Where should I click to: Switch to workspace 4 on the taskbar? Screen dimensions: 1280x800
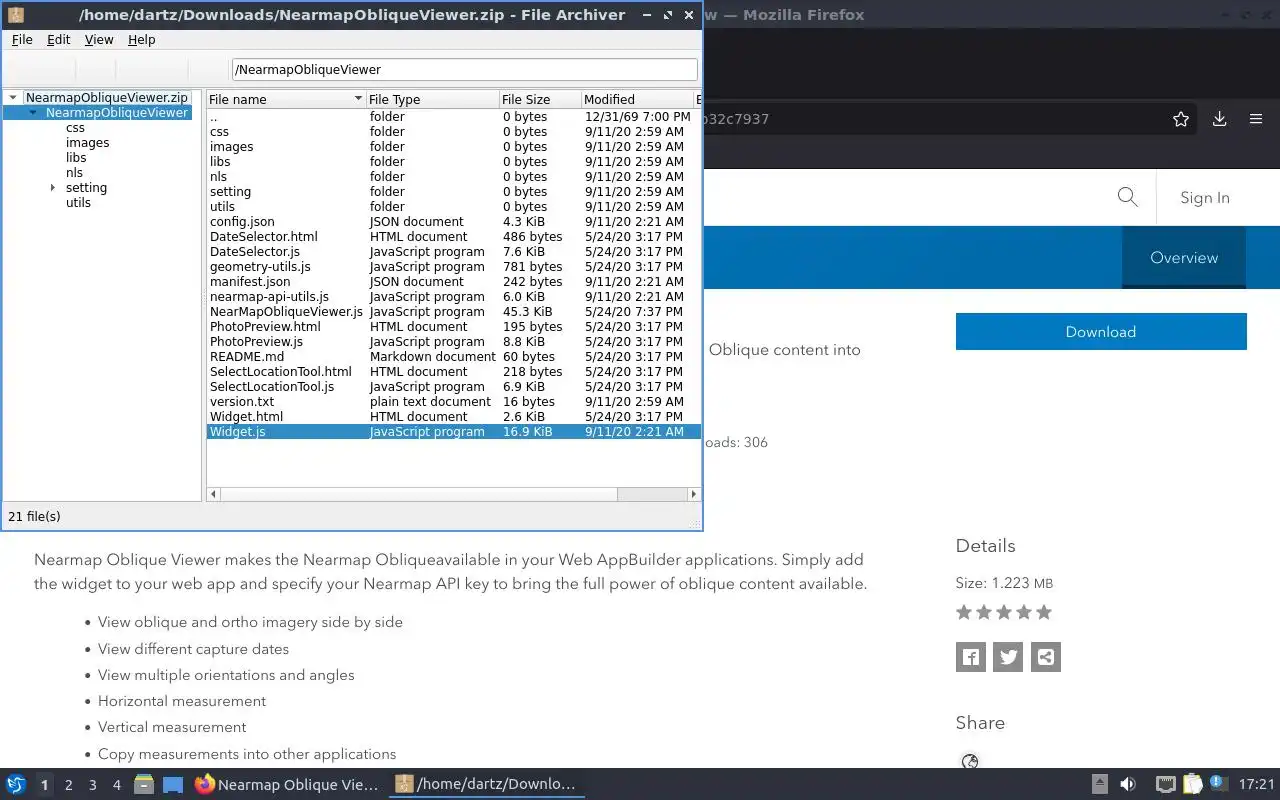click(116, 785)
